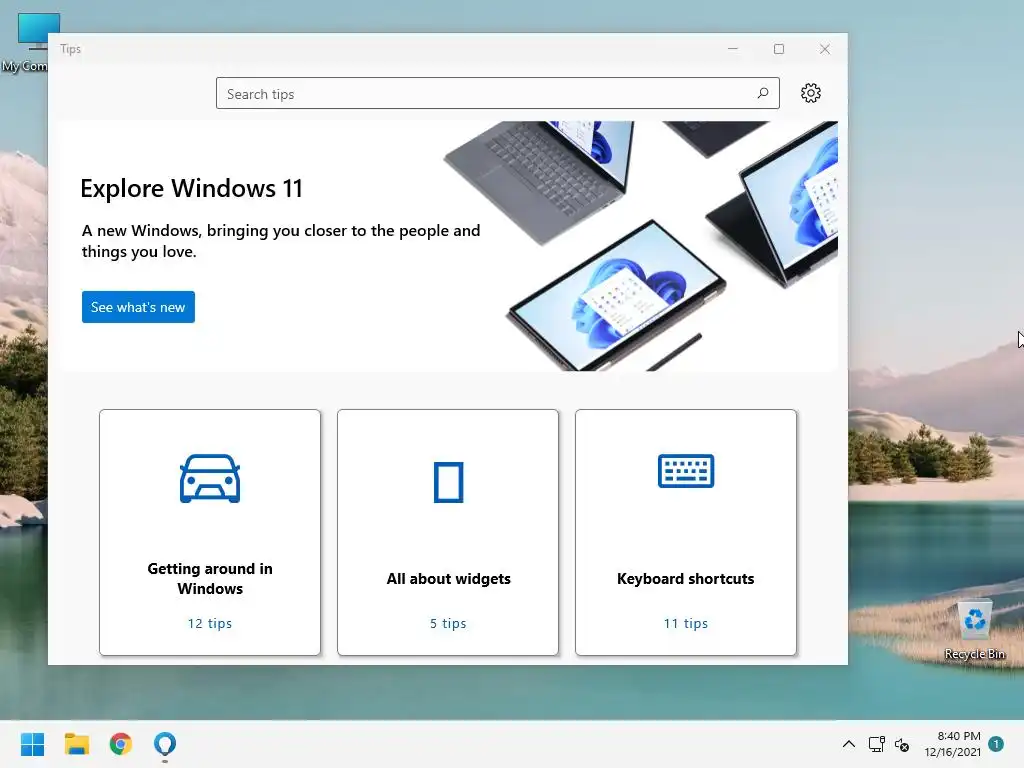
Task: Open File Explorer from the taskbar
Action: point(76,744)
